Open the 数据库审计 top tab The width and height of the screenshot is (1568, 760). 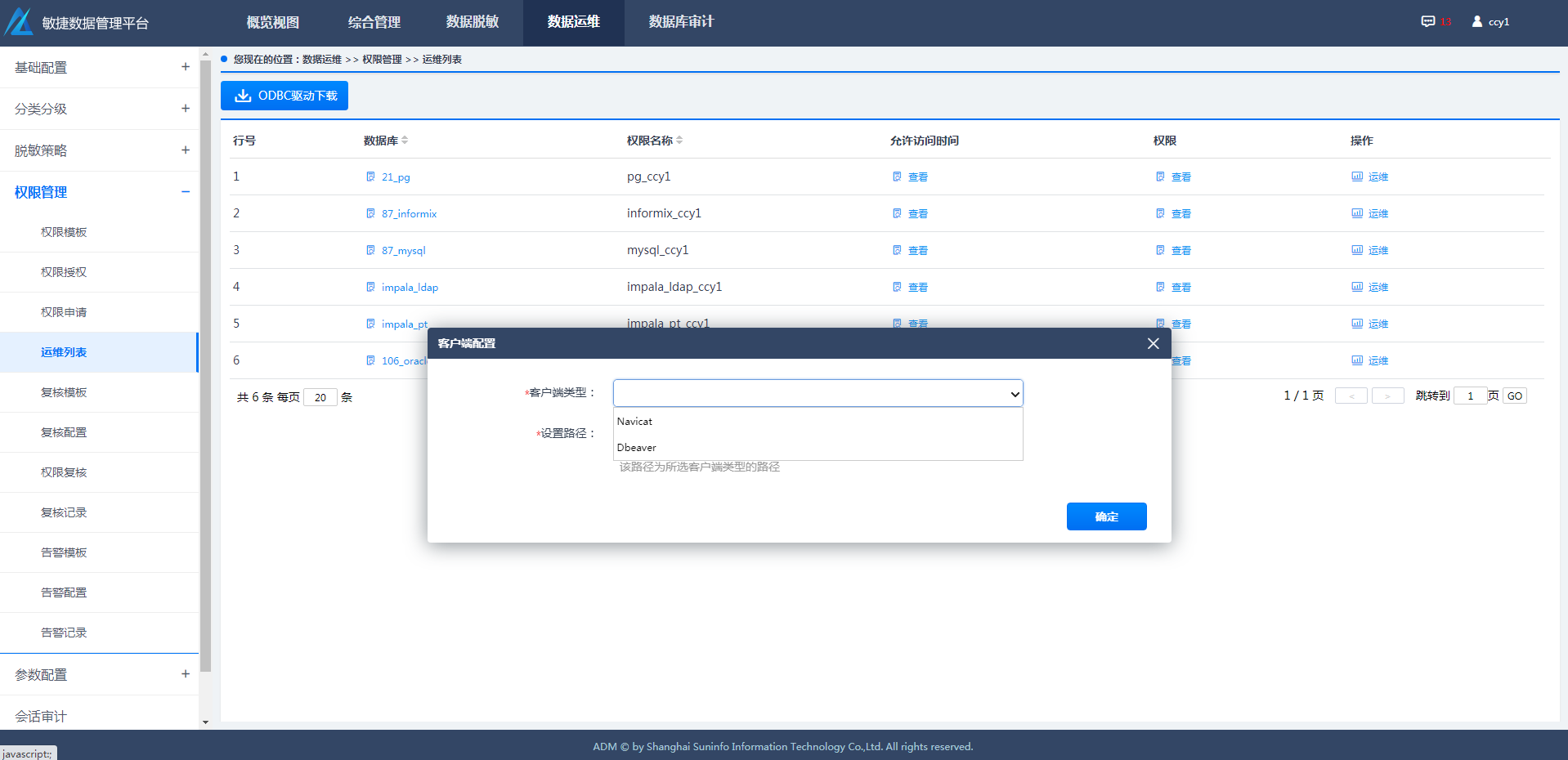tap(680, 22)
